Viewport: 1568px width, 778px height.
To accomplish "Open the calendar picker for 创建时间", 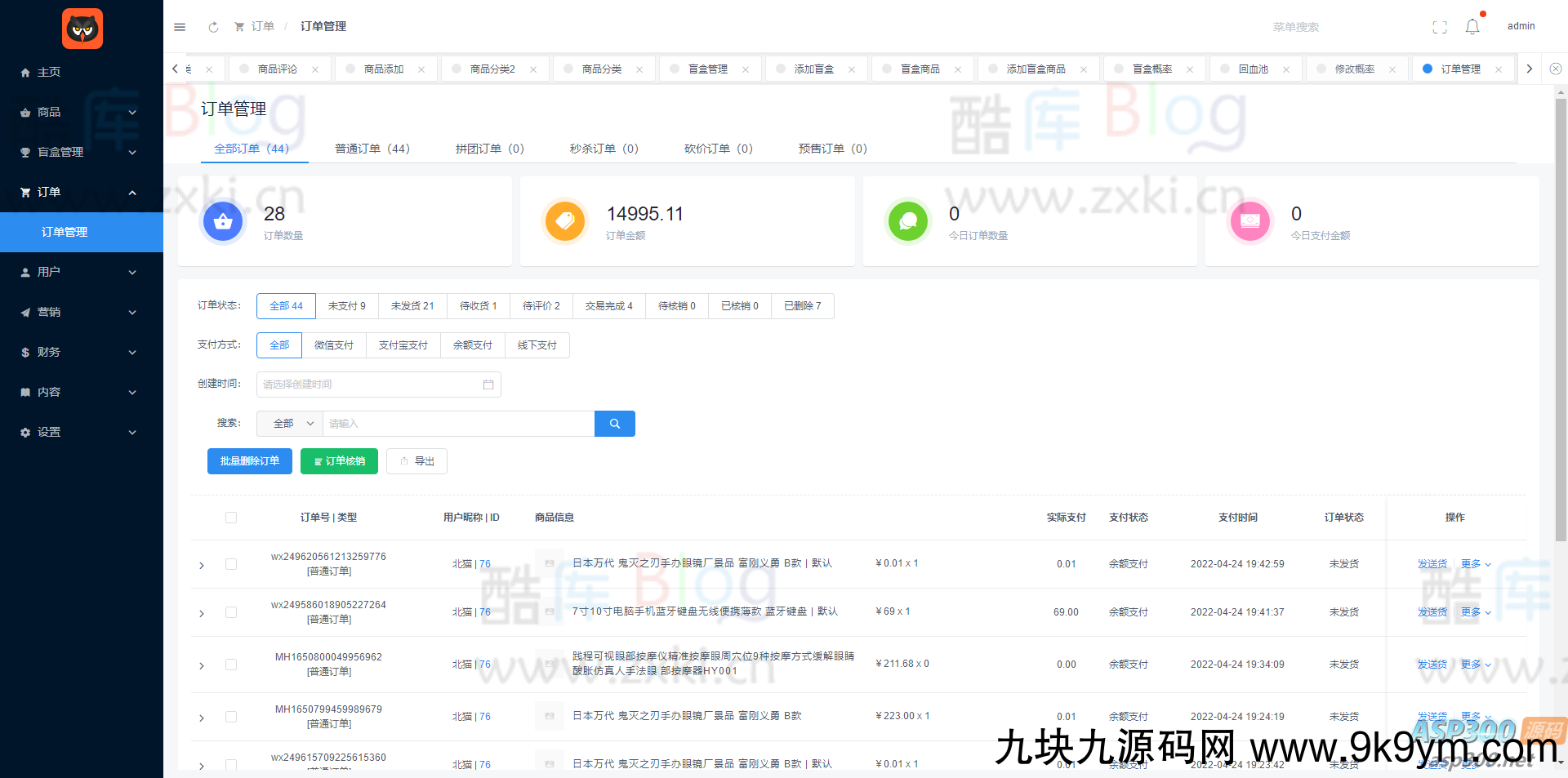I will pos(489,384).
